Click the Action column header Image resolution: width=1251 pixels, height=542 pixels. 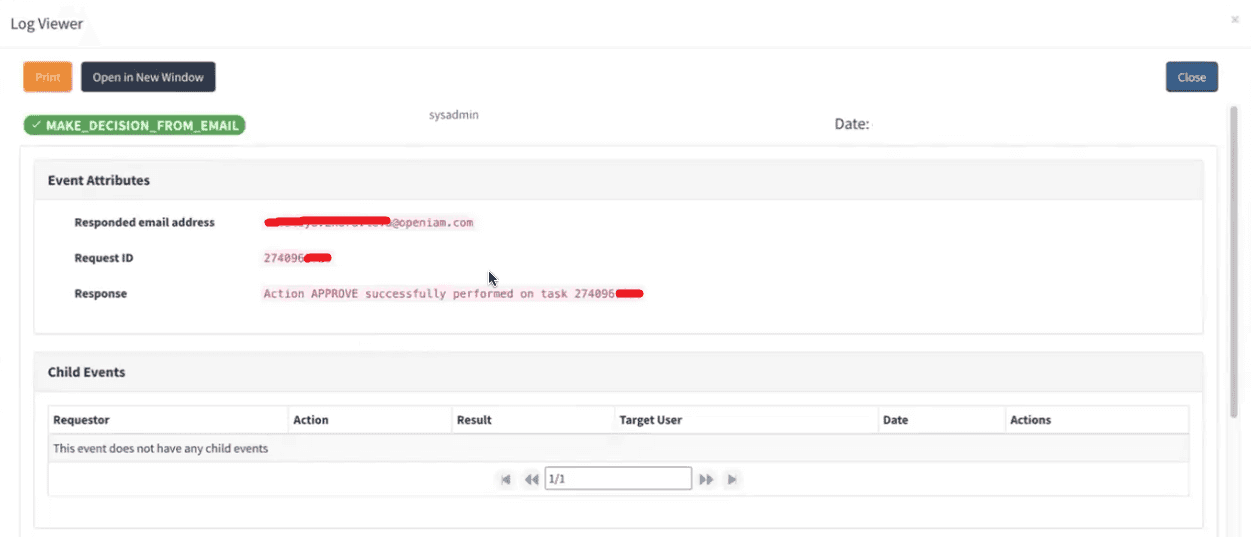point(311,420)
